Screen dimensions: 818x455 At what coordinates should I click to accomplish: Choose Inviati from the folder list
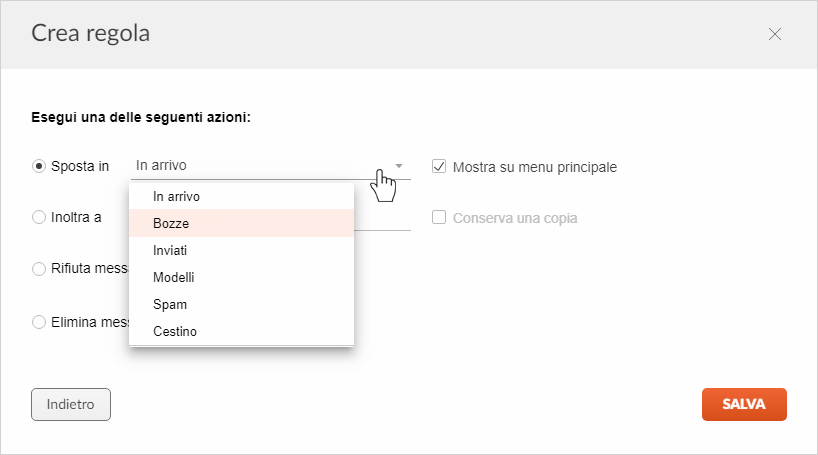242,250
